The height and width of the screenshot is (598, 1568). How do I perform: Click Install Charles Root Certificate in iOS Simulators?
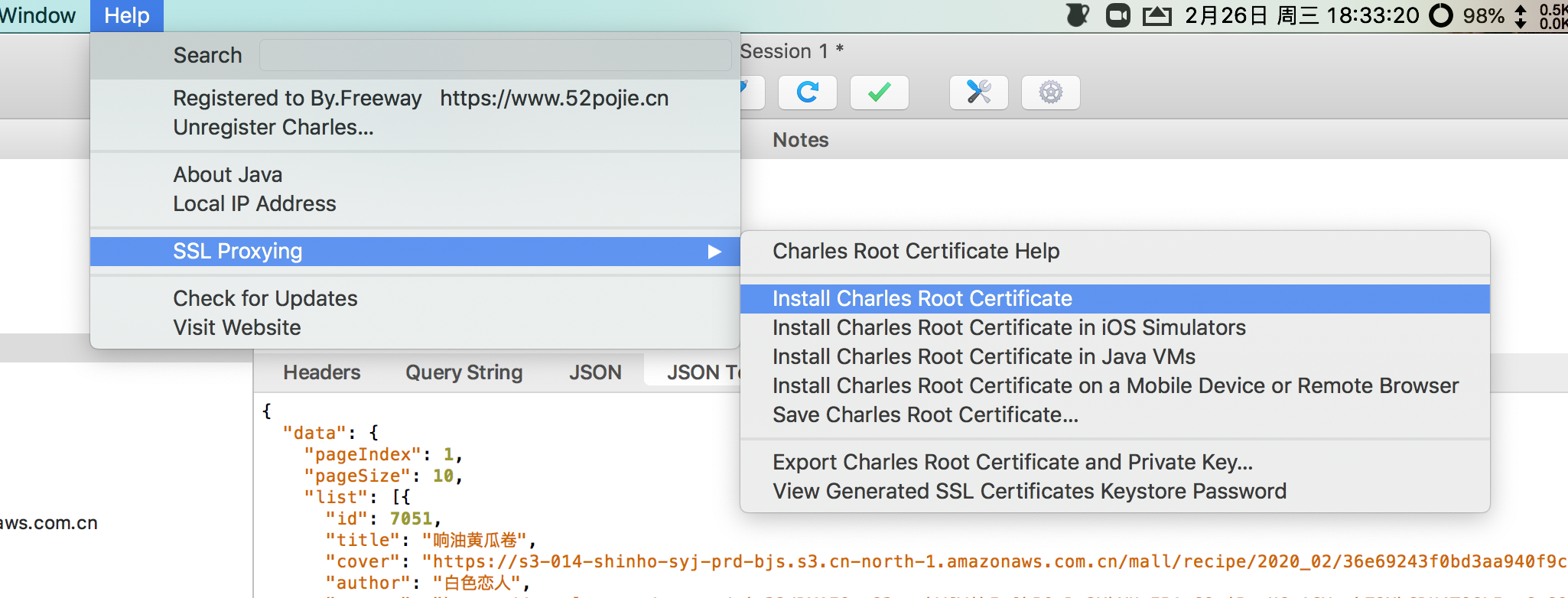1008,328
